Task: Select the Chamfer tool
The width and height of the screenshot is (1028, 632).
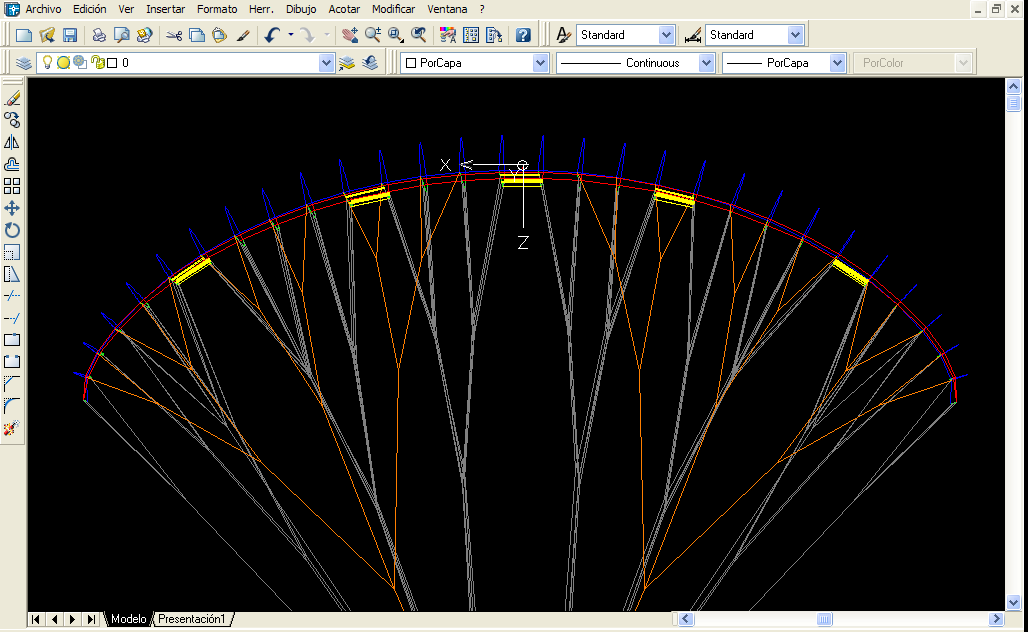Action: coord(12,384)
